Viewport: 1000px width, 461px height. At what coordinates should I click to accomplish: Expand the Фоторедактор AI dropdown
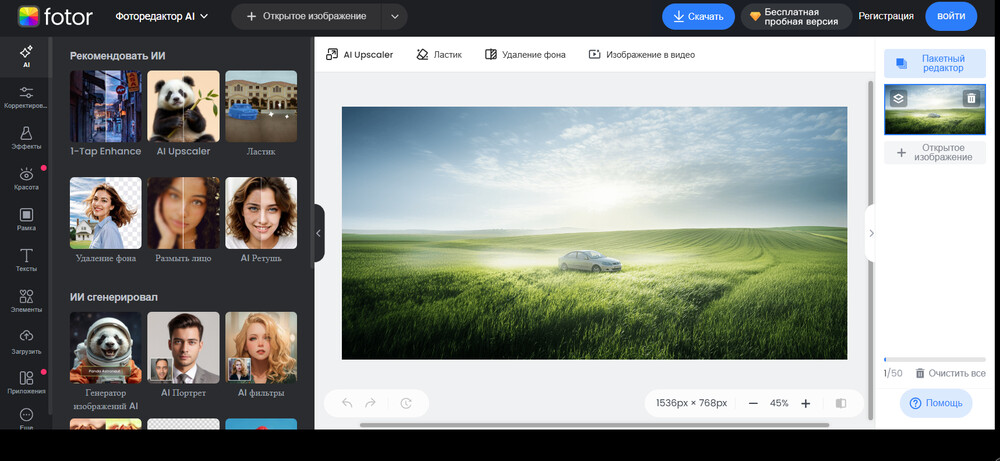coord(162,16)
